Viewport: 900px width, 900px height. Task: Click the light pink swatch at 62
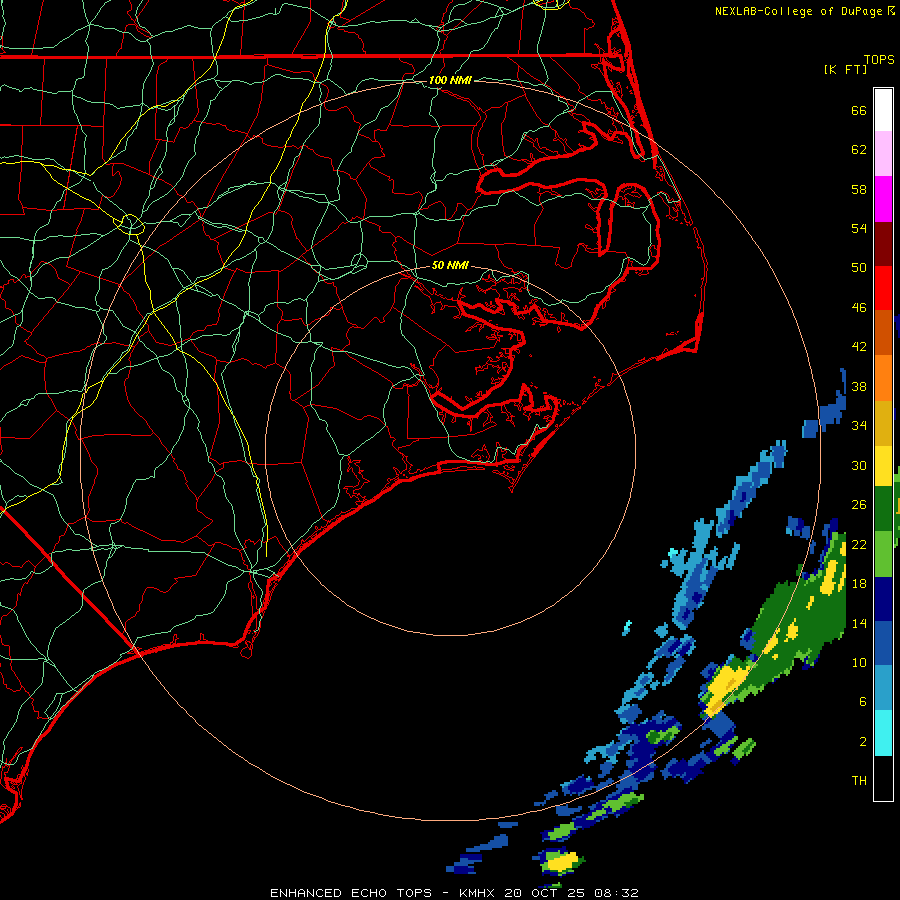(x=883, y=154)
